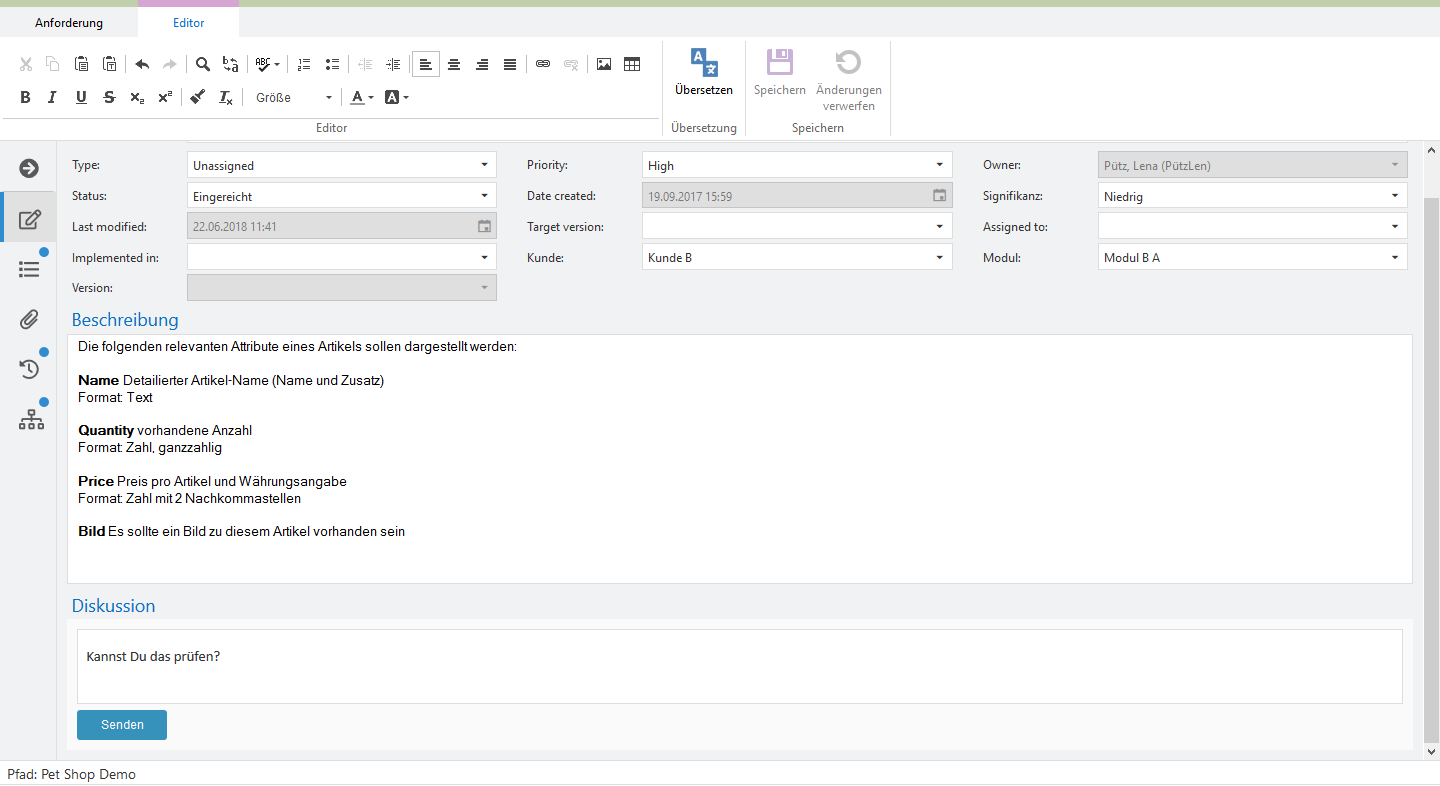The height and width of the screenshot is (786, 1440).
Task: Open the hierarchy tree sidebar icon
Action: click(31, 420)
